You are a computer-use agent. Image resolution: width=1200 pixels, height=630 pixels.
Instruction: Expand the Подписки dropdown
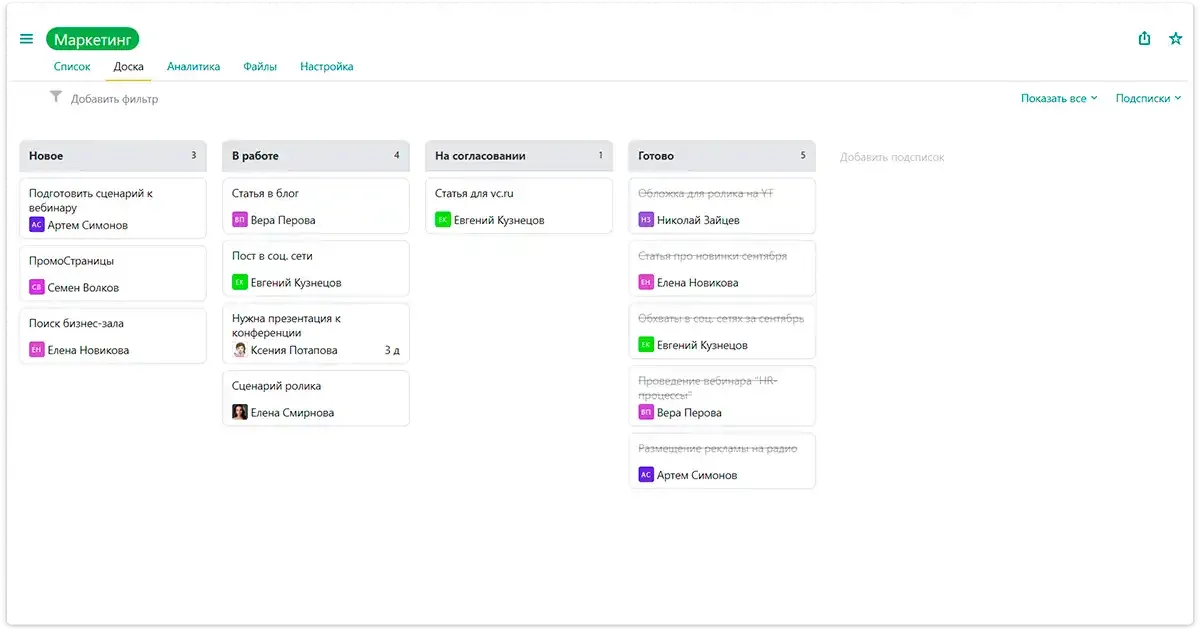tap(1148, 98)
